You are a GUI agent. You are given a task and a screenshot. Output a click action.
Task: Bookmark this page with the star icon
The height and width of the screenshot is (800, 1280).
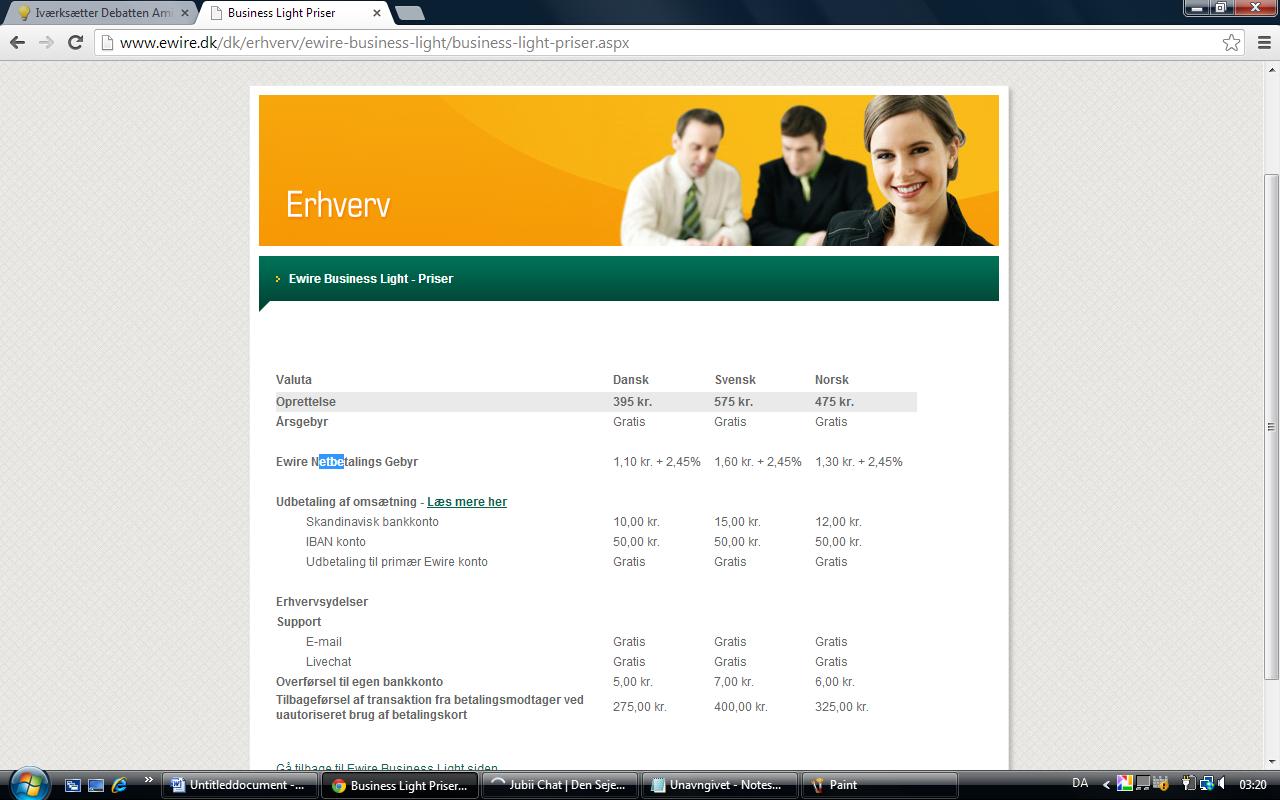pos(1231,43)
